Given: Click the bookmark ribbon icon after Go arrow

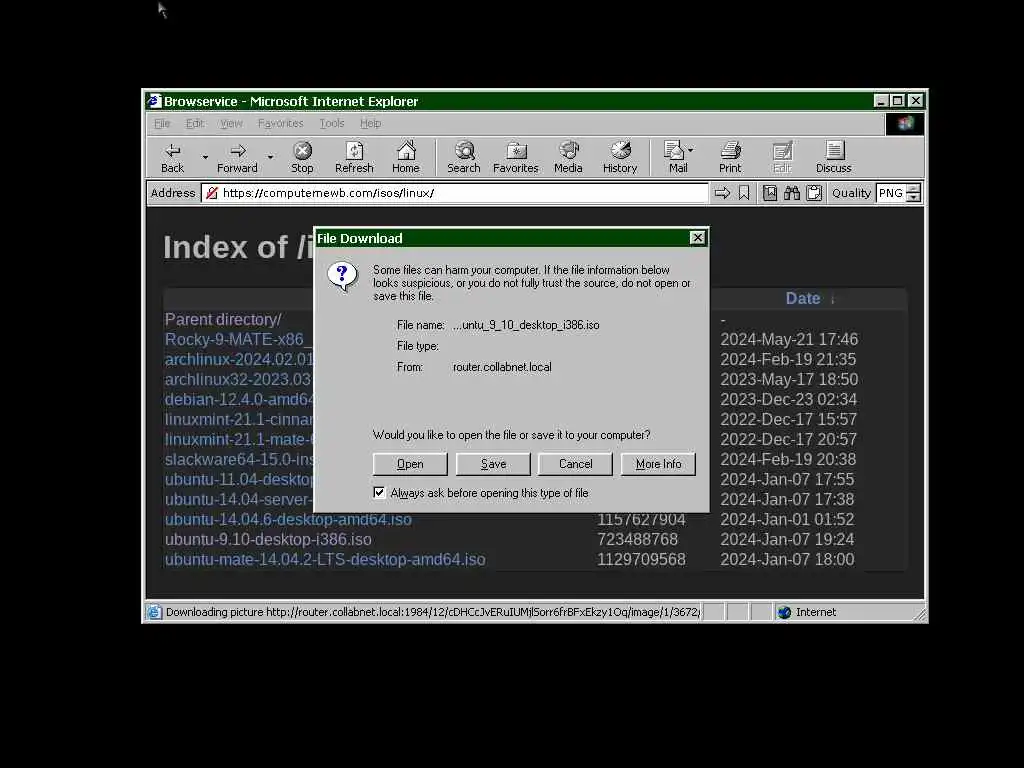Looking at the screenshot, I should coord(744,193).
